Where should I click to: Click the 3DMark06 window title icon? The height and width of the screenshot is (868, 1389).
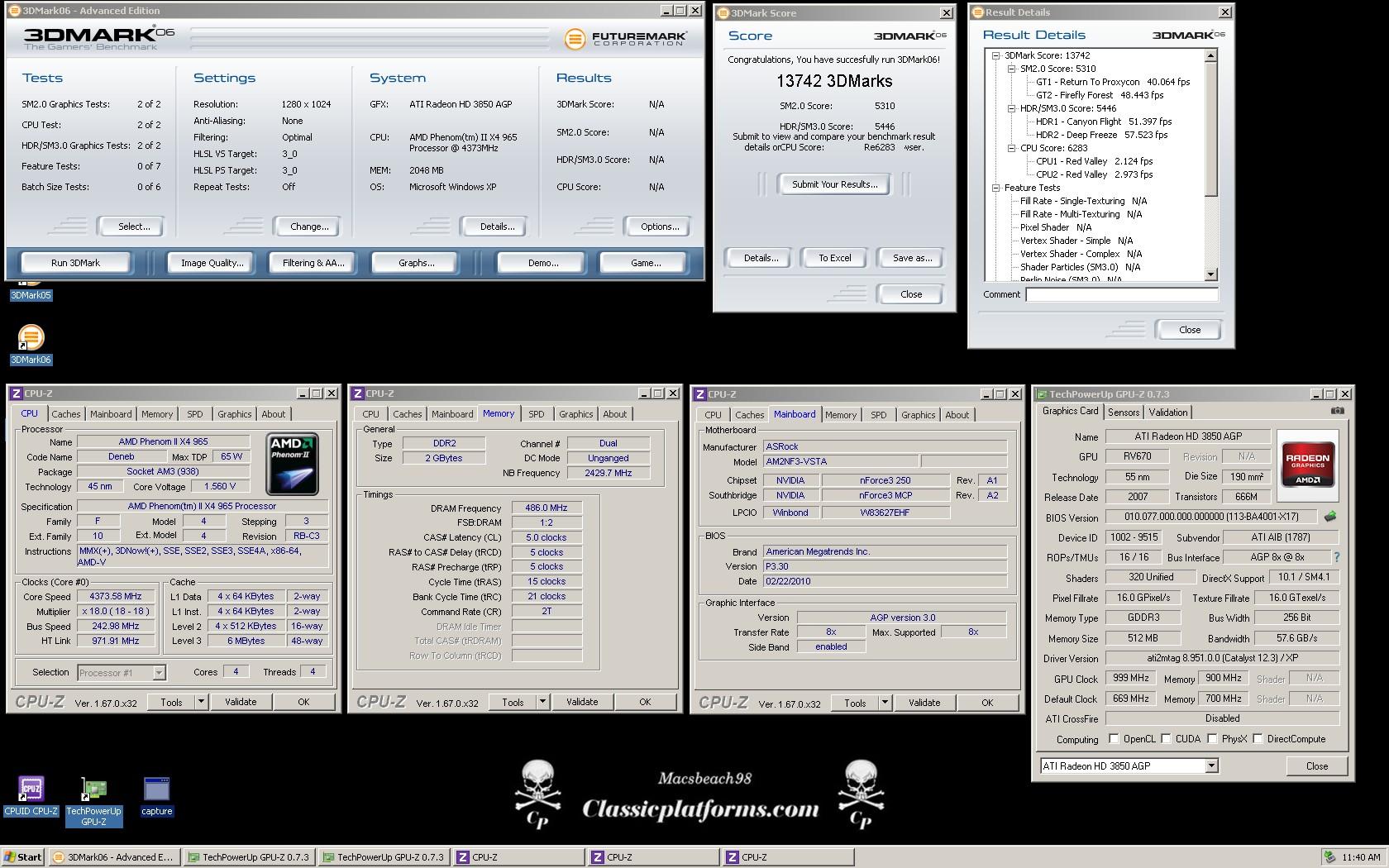[14, 11]
